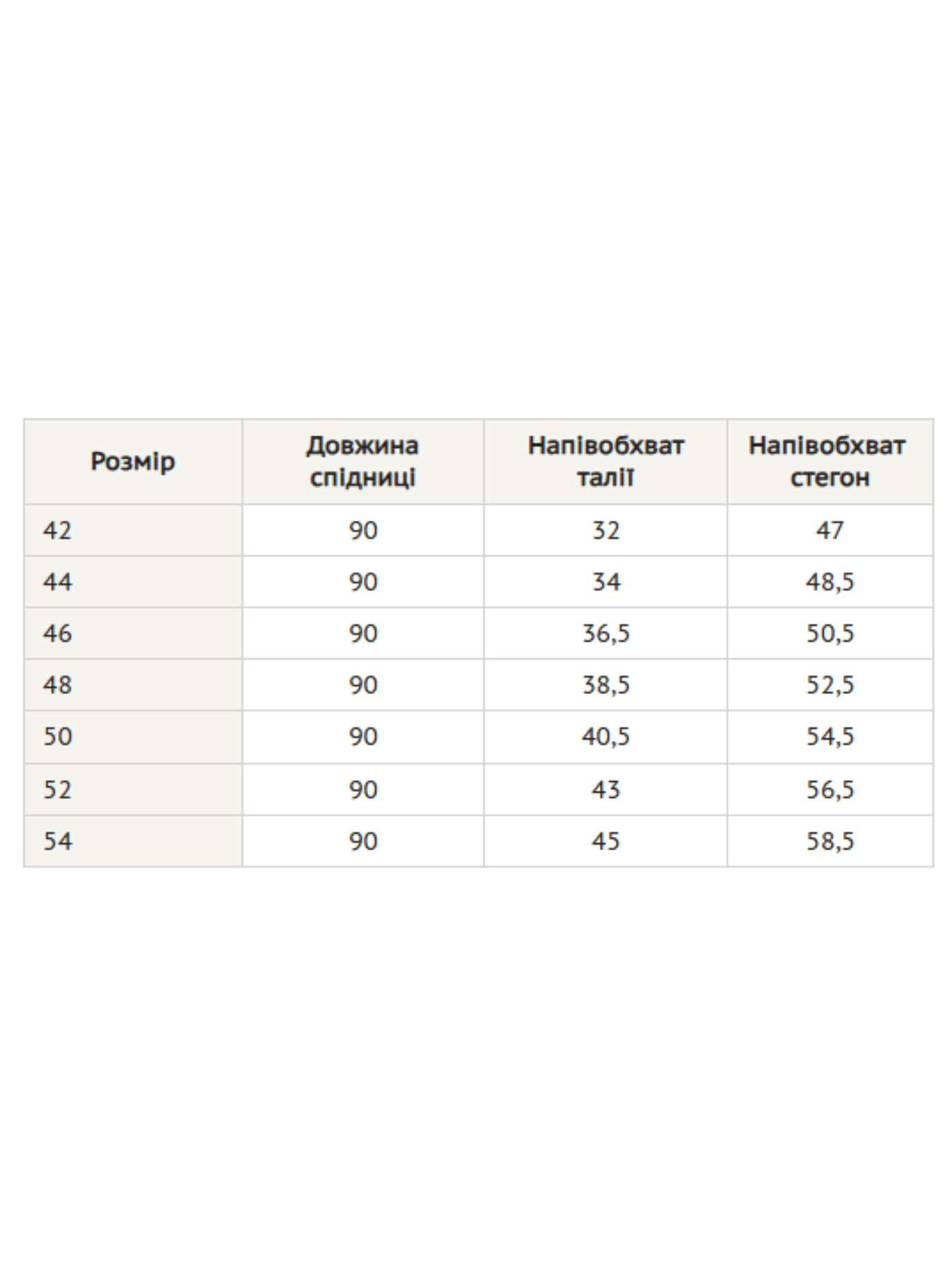Click waist value 36,5 in the table
The image size is (952, 1270).
[605, 634]
